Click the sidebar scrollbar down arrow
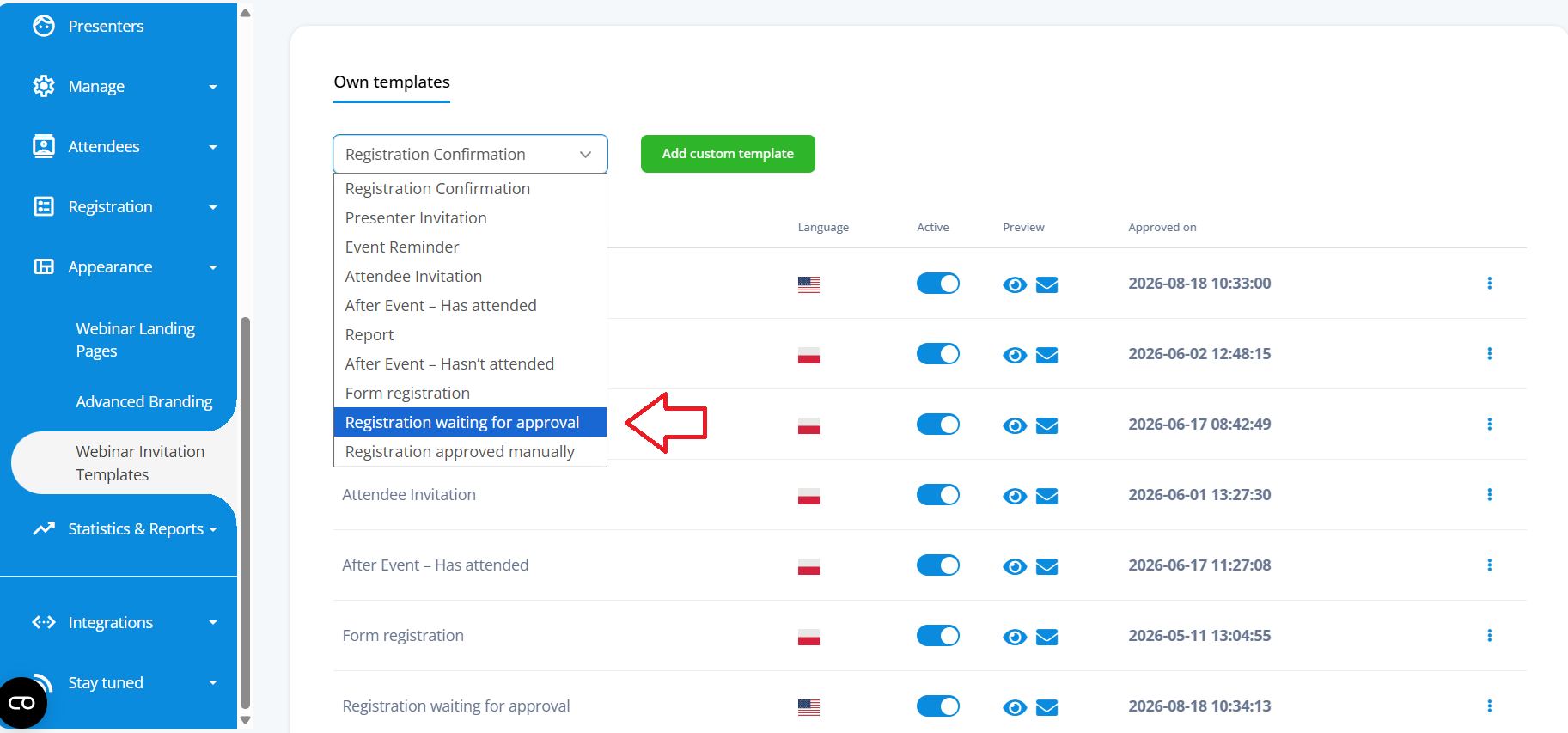Image resolution: width=1568 pixels, height=733 pixels. (245, 720)
